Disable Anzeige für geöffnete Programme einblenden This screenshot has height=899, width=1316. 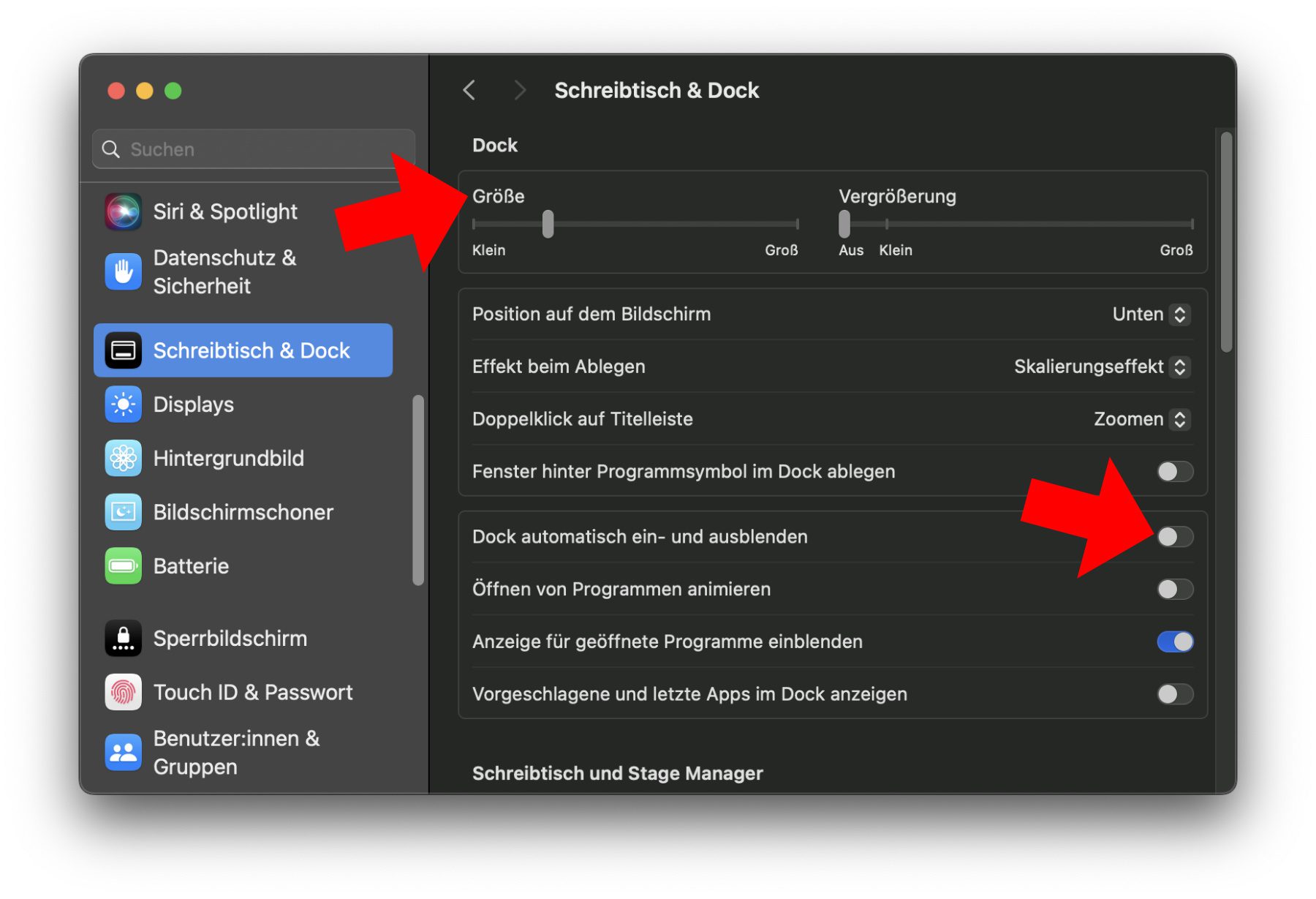pyautogui.click(x=1174, y=642)
